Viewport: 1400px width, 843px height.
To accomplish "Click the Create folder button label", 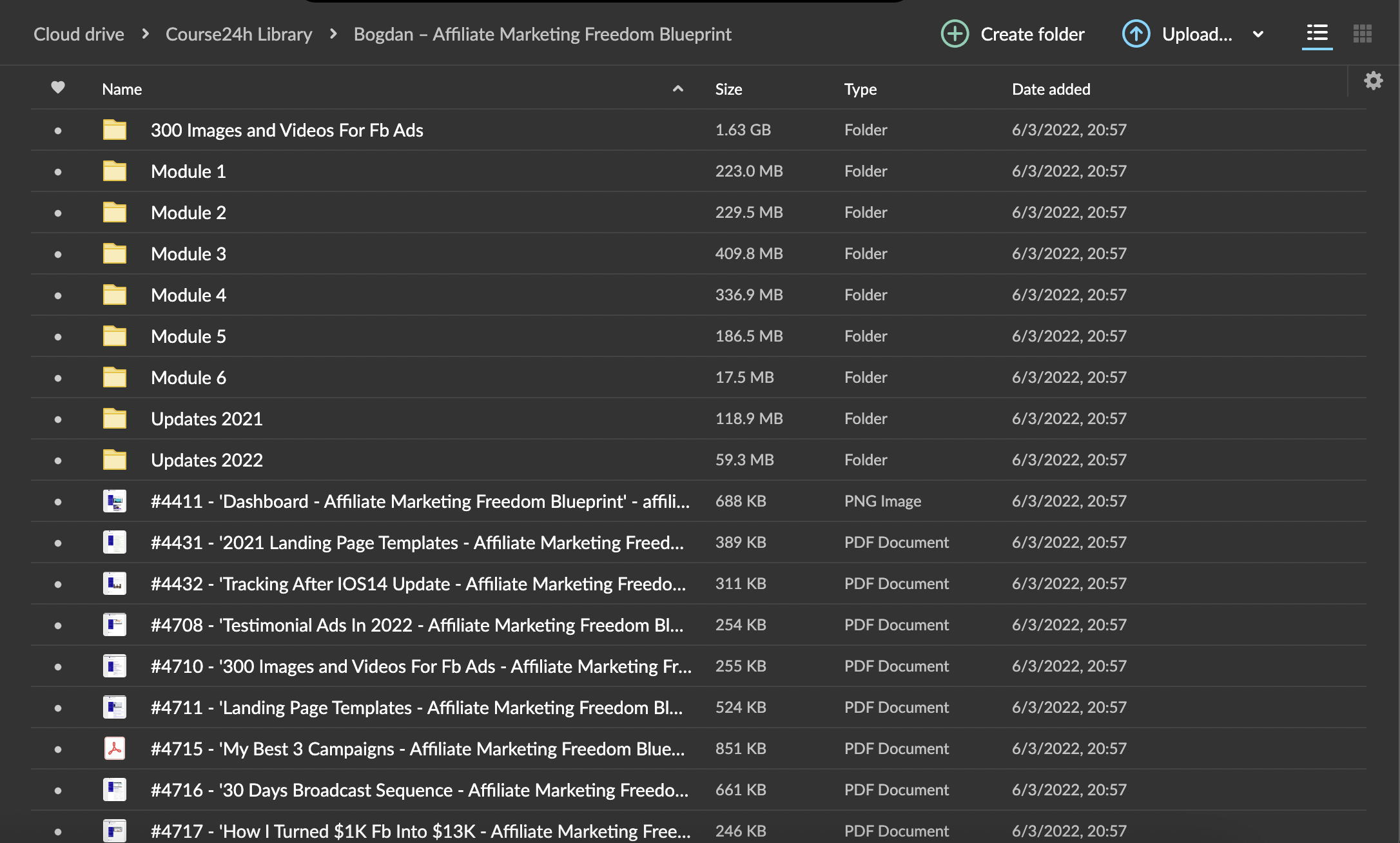I will 1033,34.
